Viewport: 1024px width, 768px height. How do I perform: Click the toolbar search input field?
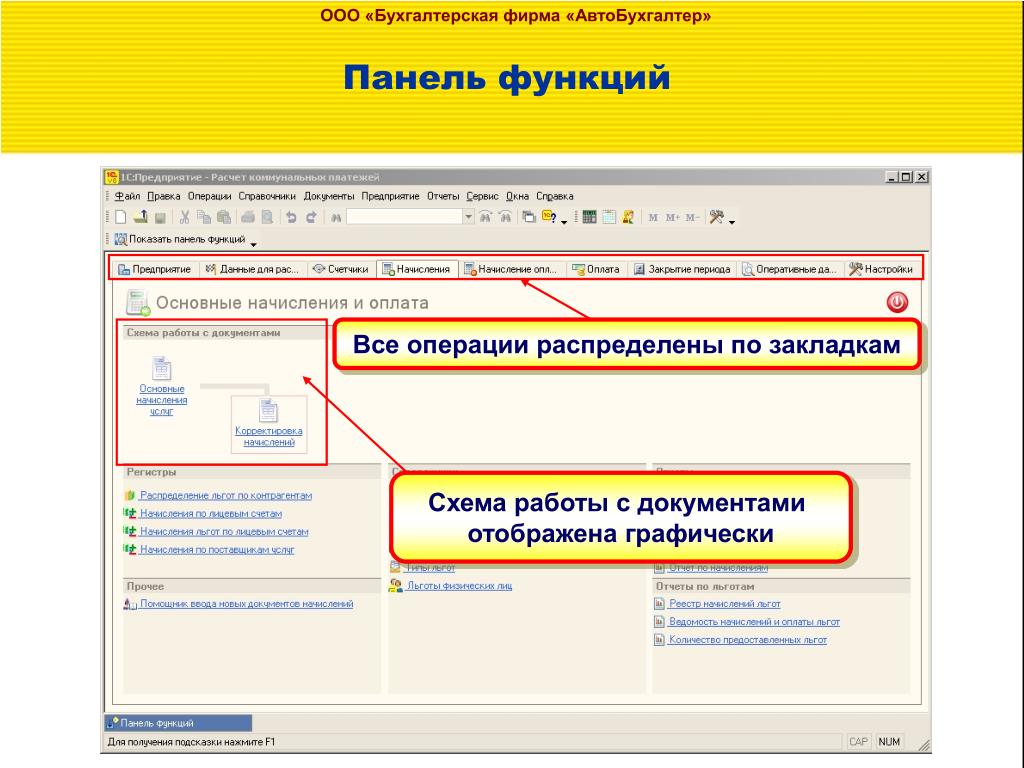[x=403, y=216]
